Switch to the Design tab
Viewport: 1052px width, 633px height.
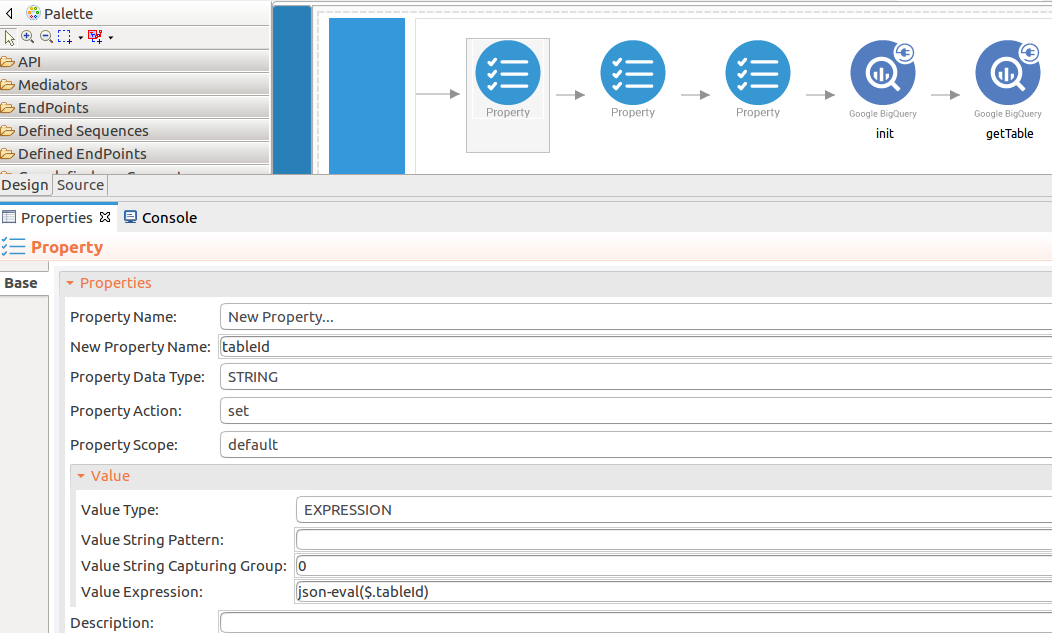tap(25, 185)
